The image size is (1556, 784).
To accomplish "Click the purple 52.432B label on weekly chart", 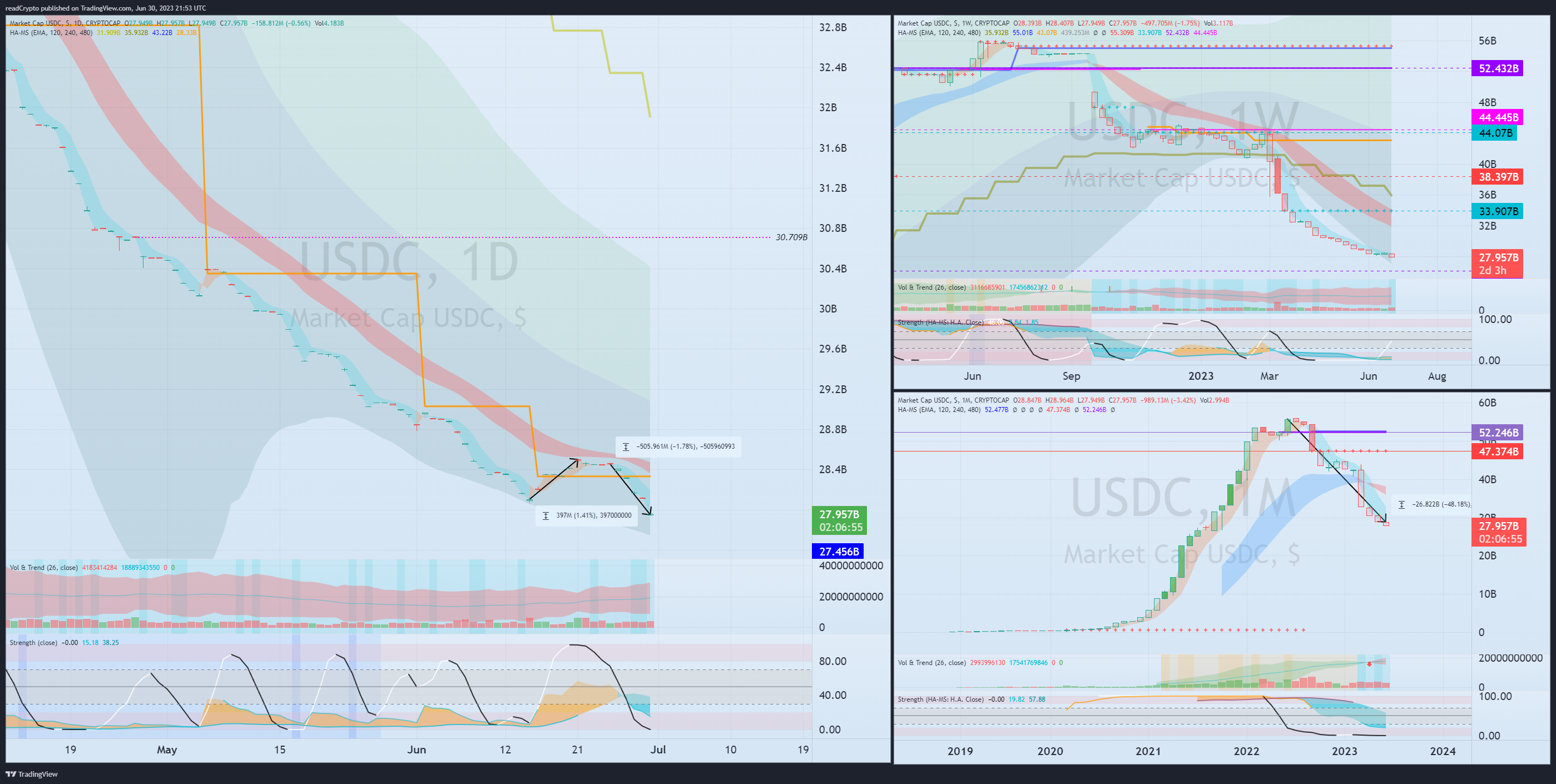I will [1497, 68].
